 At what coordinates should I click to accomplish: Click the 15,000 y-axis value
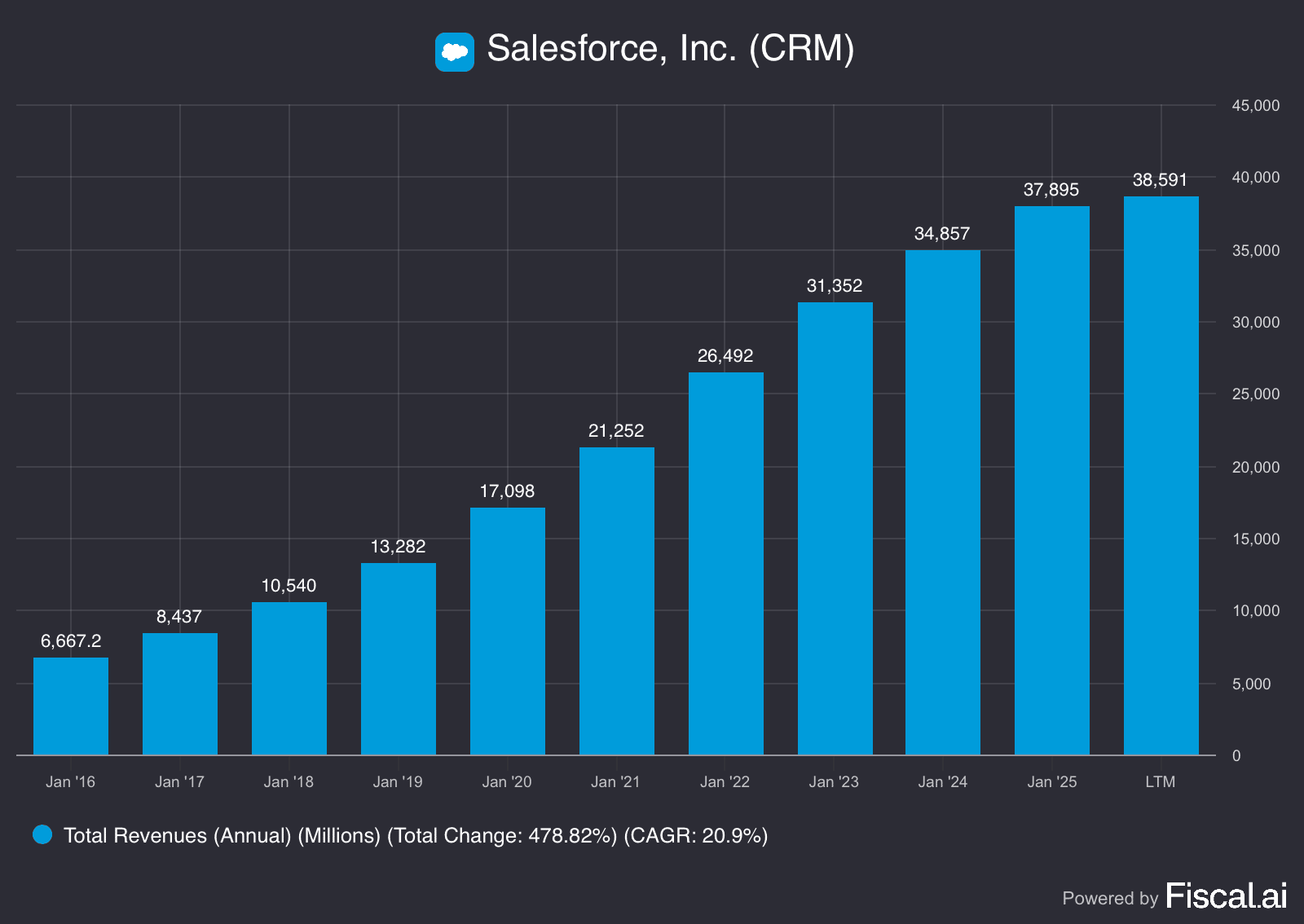tap(1256, 539)
